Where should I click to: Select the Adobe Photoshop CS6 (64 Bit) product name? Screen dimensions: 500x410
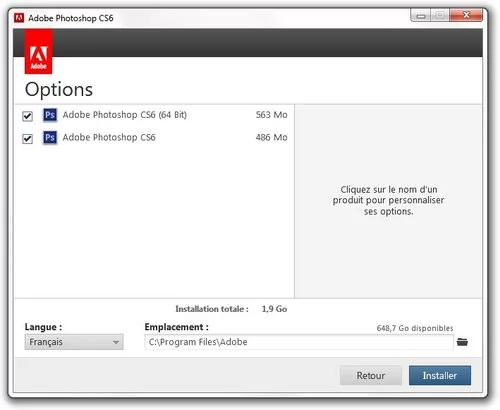[125, 115]
